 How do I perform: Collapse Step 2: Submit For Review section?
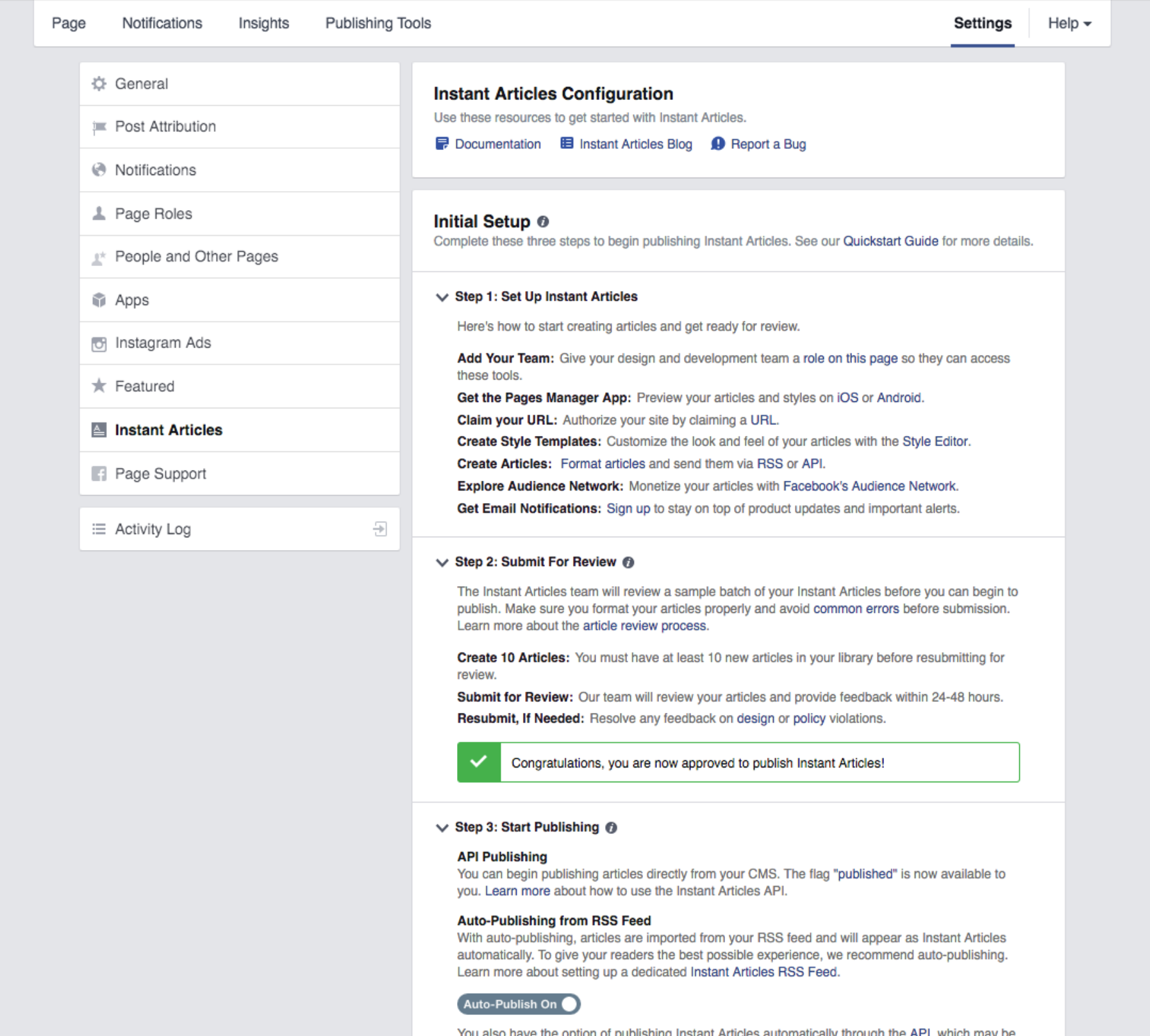[x=442, y=562]
